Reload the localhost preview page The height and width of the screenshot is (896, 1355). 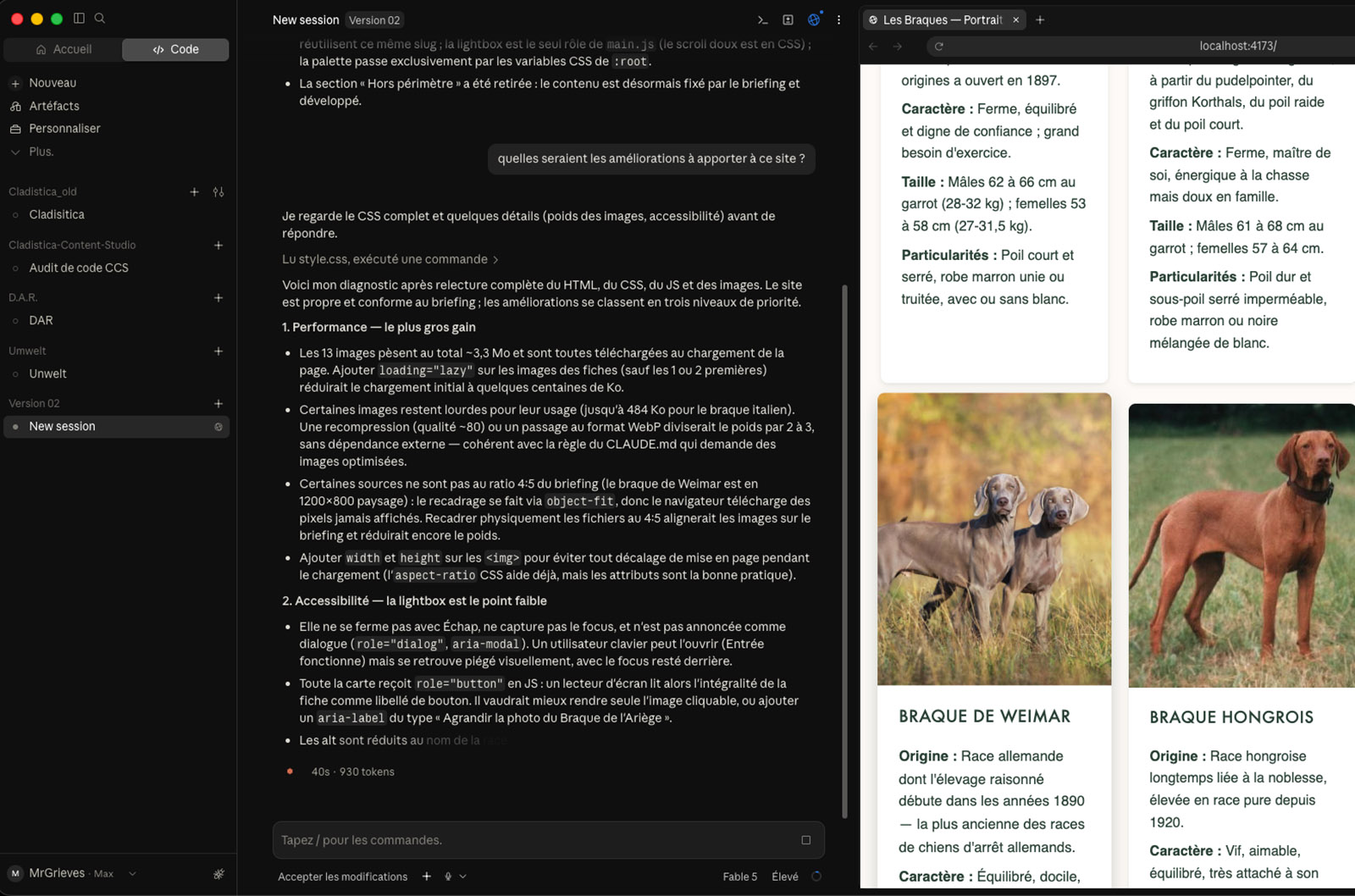(938, 47)
